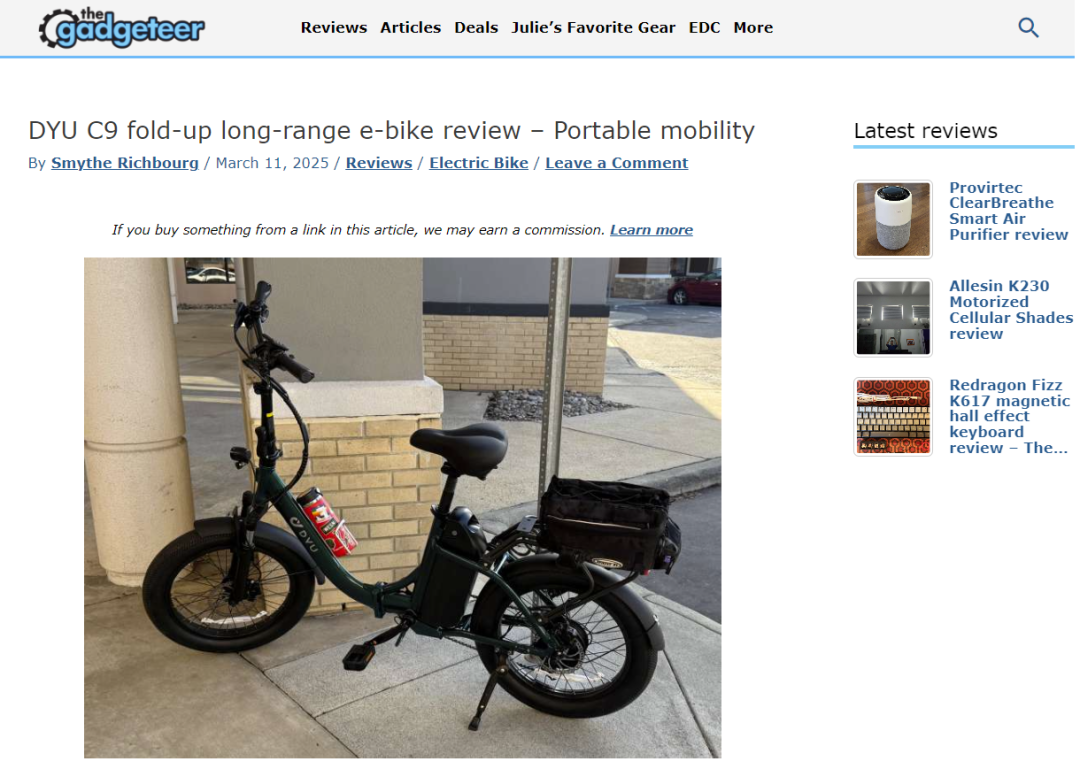
Task: Expand the More navigation menu
Action: (753, 28)
